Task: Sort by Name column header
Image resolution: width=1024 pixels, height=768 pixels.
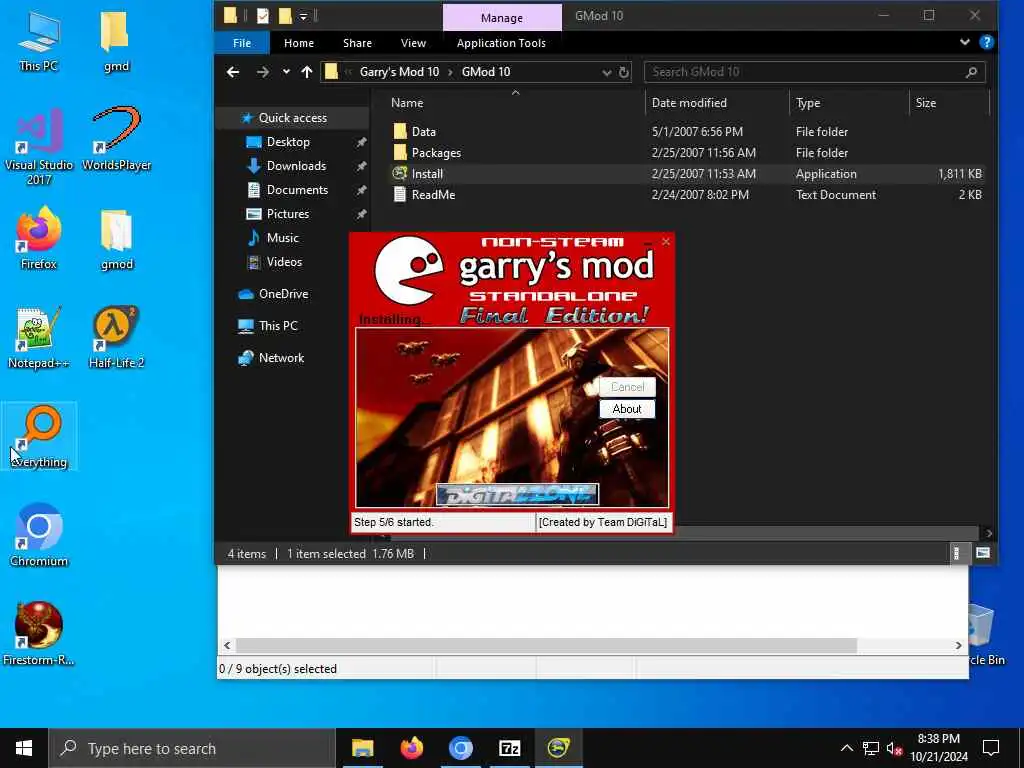Action: [x=407, y=103]
